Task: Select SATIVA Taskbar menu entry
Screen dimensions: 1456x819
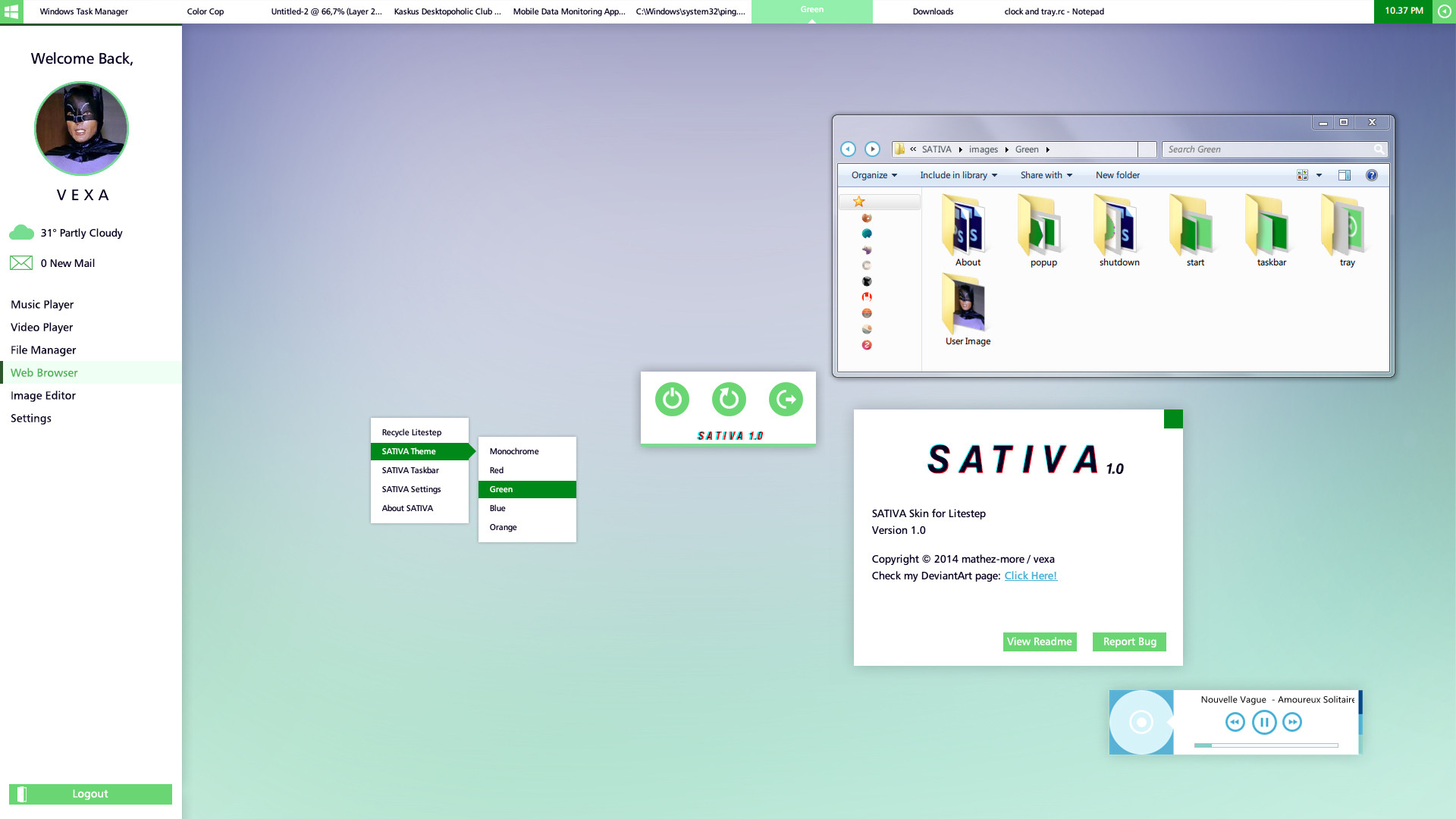Action: coord(419,470)
